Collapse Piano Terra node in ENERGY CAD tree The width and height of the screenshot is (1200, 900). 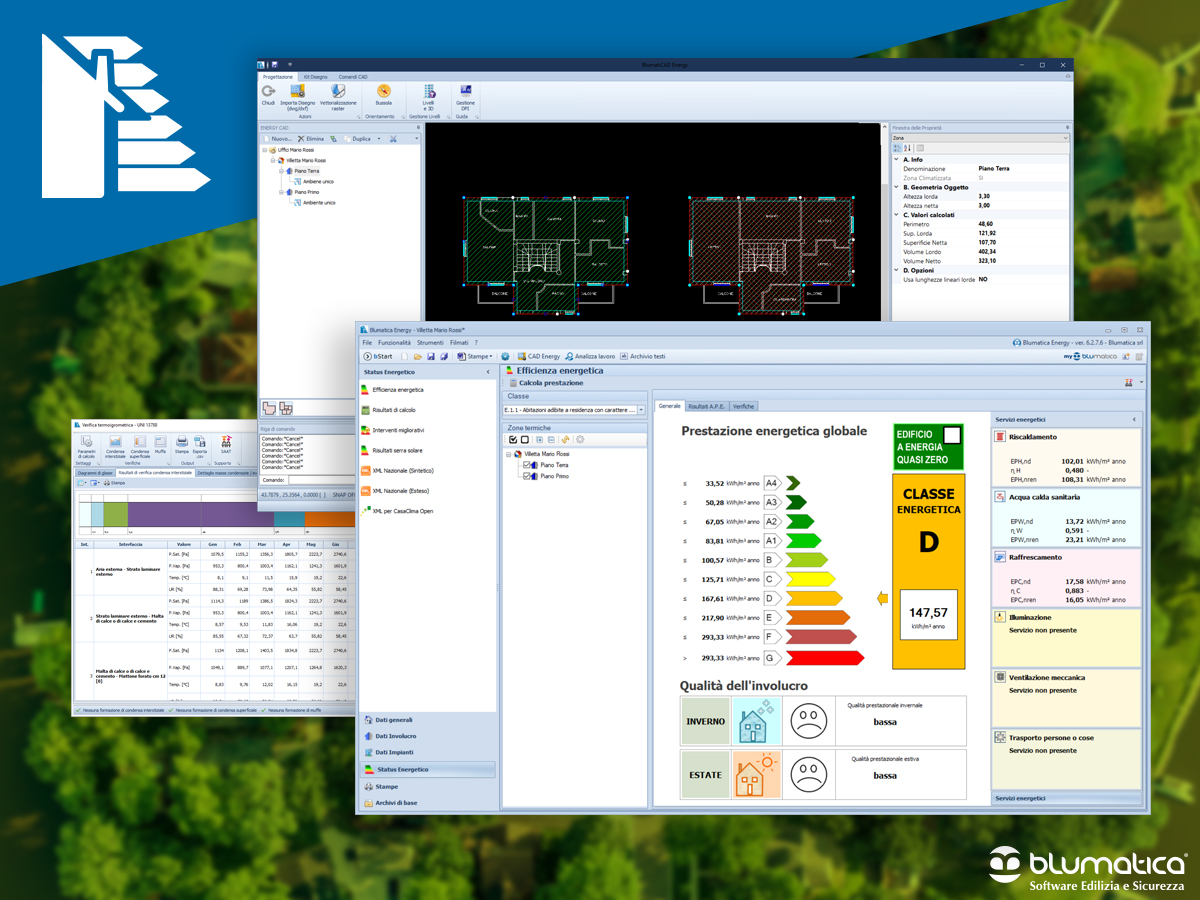tap(282, 171)
